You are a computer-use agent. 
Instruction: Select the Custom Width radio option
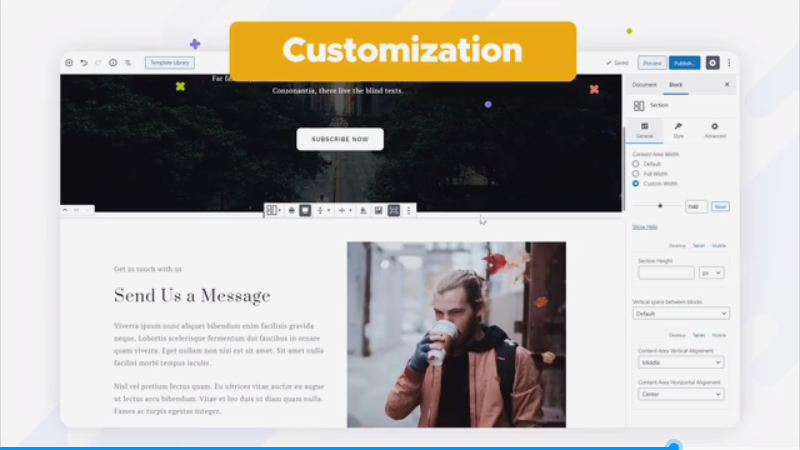635,183
